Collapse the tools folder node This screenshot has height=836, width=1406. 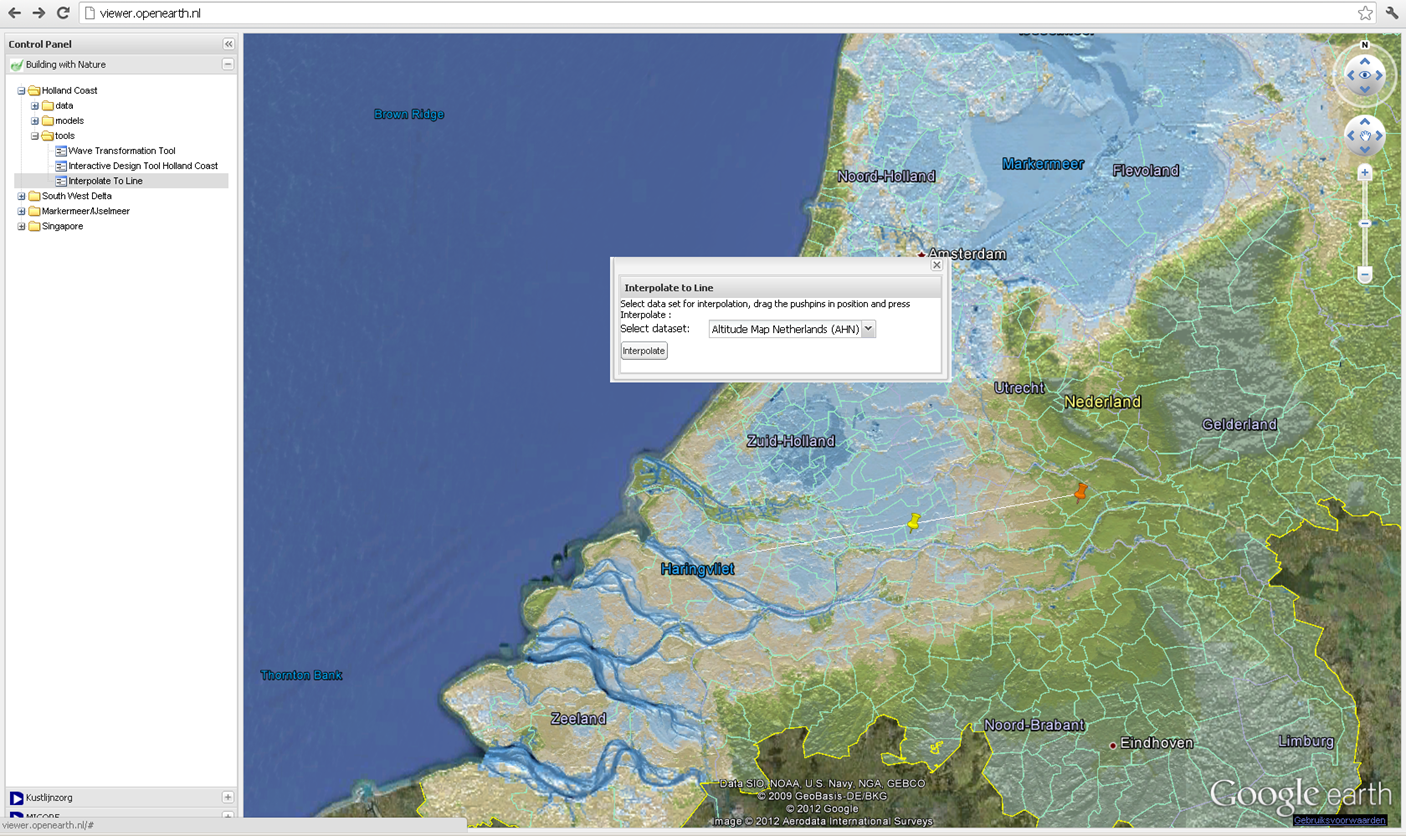coord(35,135)
